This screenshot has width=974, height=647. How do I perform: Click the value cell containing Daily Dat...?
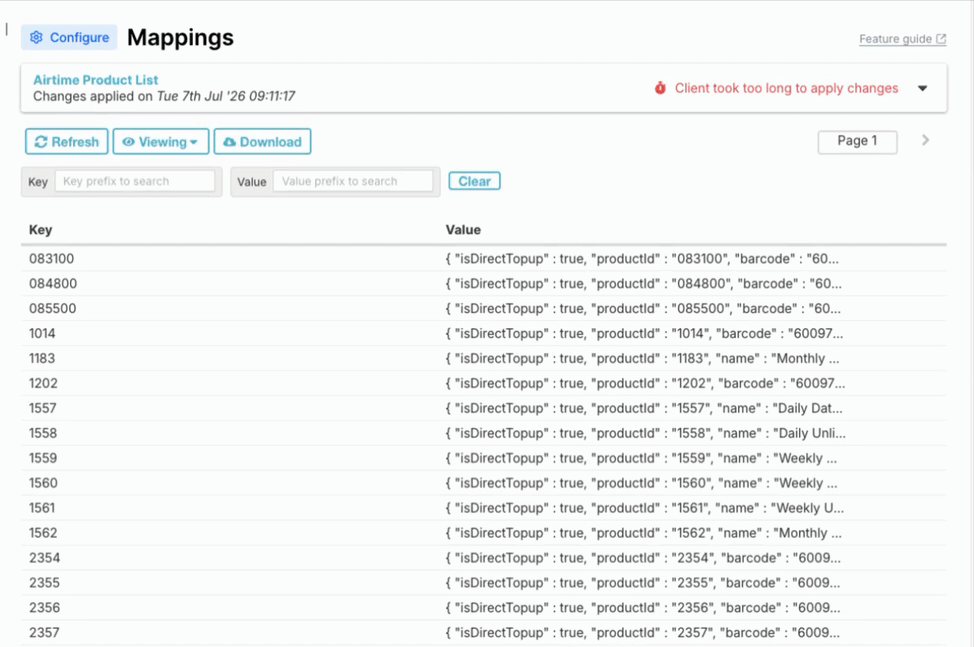(644, 408)
